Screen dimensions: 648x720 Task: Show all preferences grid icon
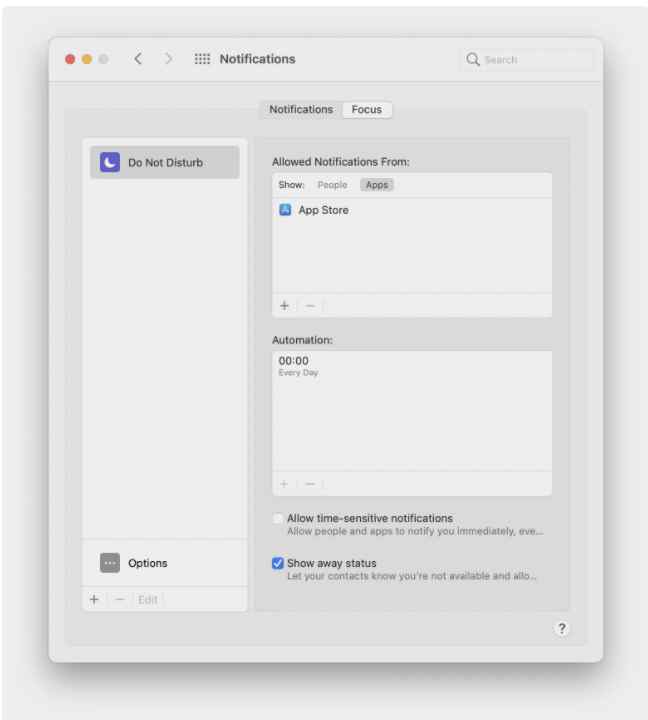(202, 59)
